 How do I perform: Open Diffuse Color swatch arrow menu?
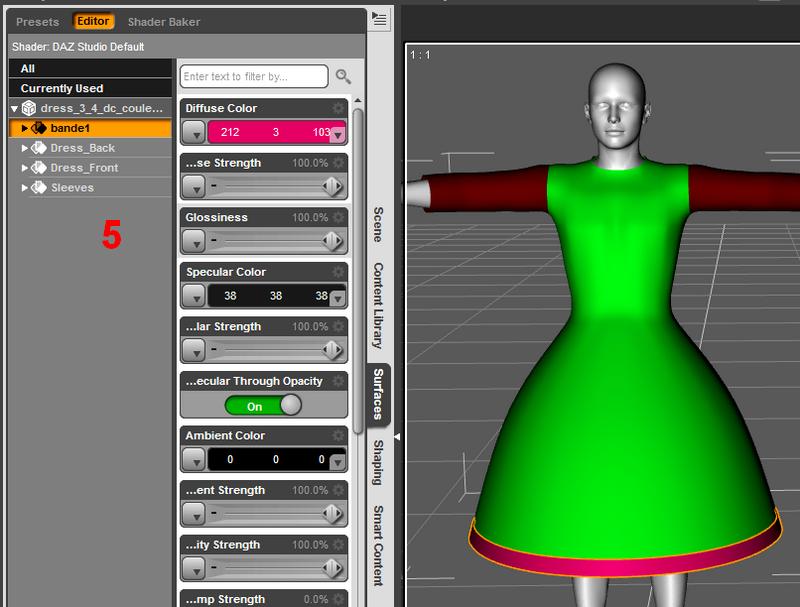click(x=338, y=136)
